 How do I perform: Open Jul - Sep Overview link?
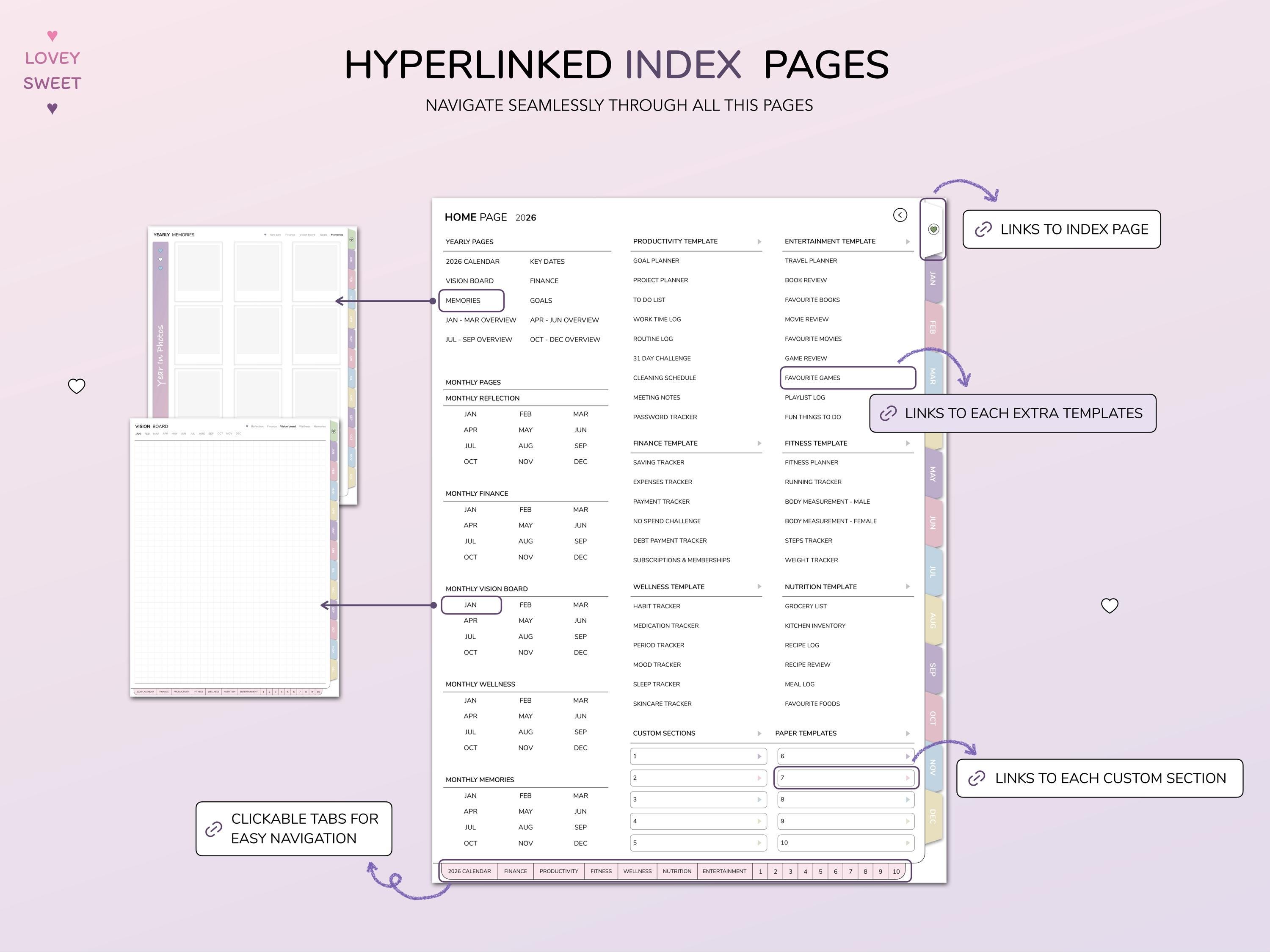pyautogui.click(x=479, y=339)
